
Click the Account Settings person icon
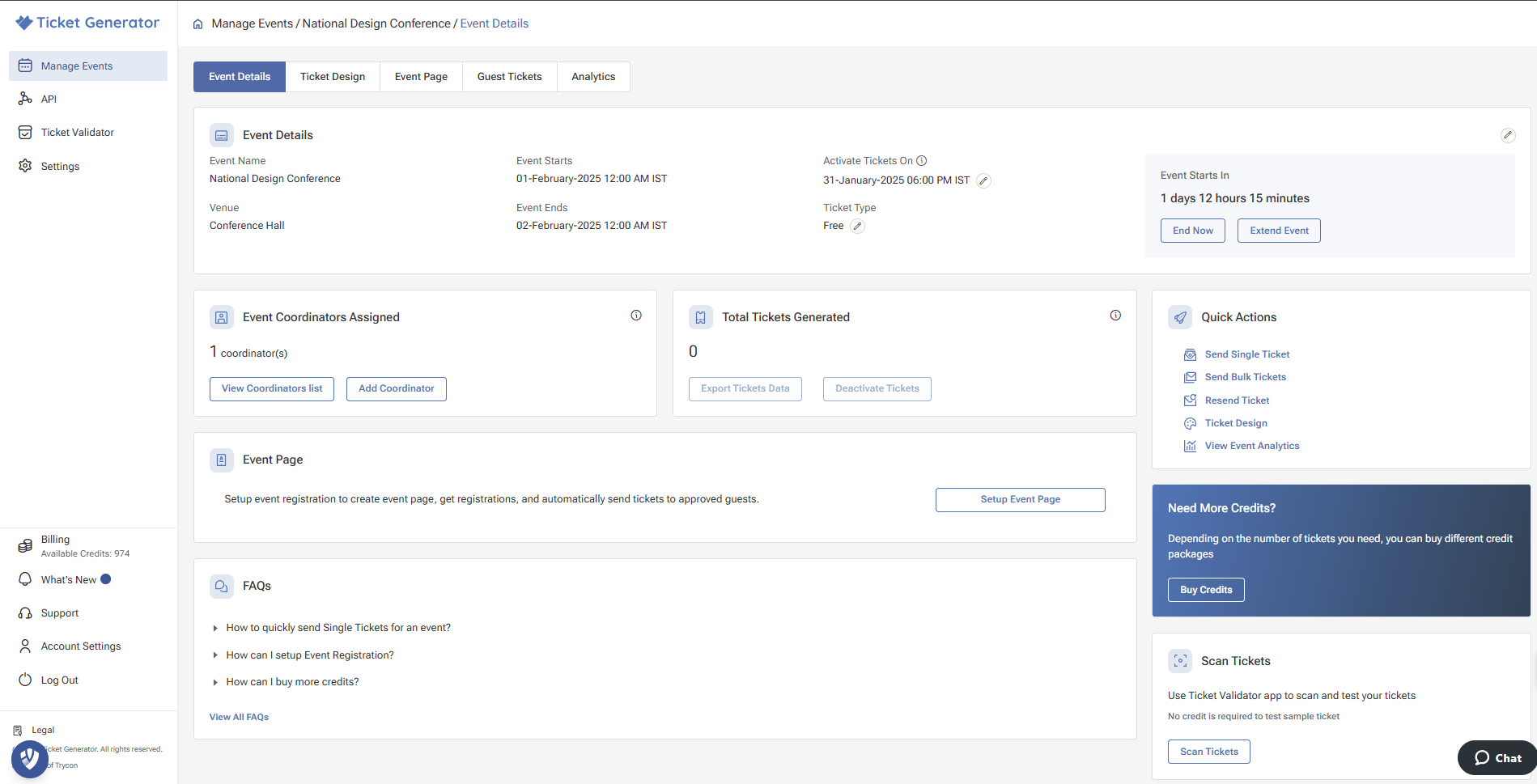(x=25, y=646)
